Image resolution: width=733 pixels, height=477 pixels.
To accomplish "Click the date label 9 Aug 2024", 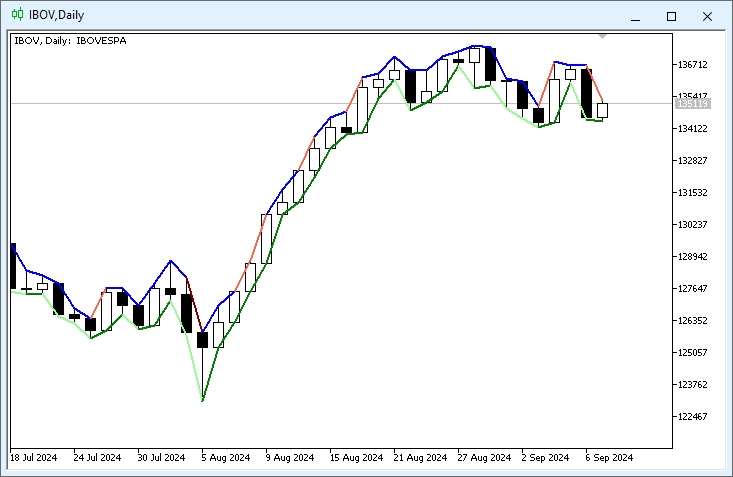I will tap(290, 457).
